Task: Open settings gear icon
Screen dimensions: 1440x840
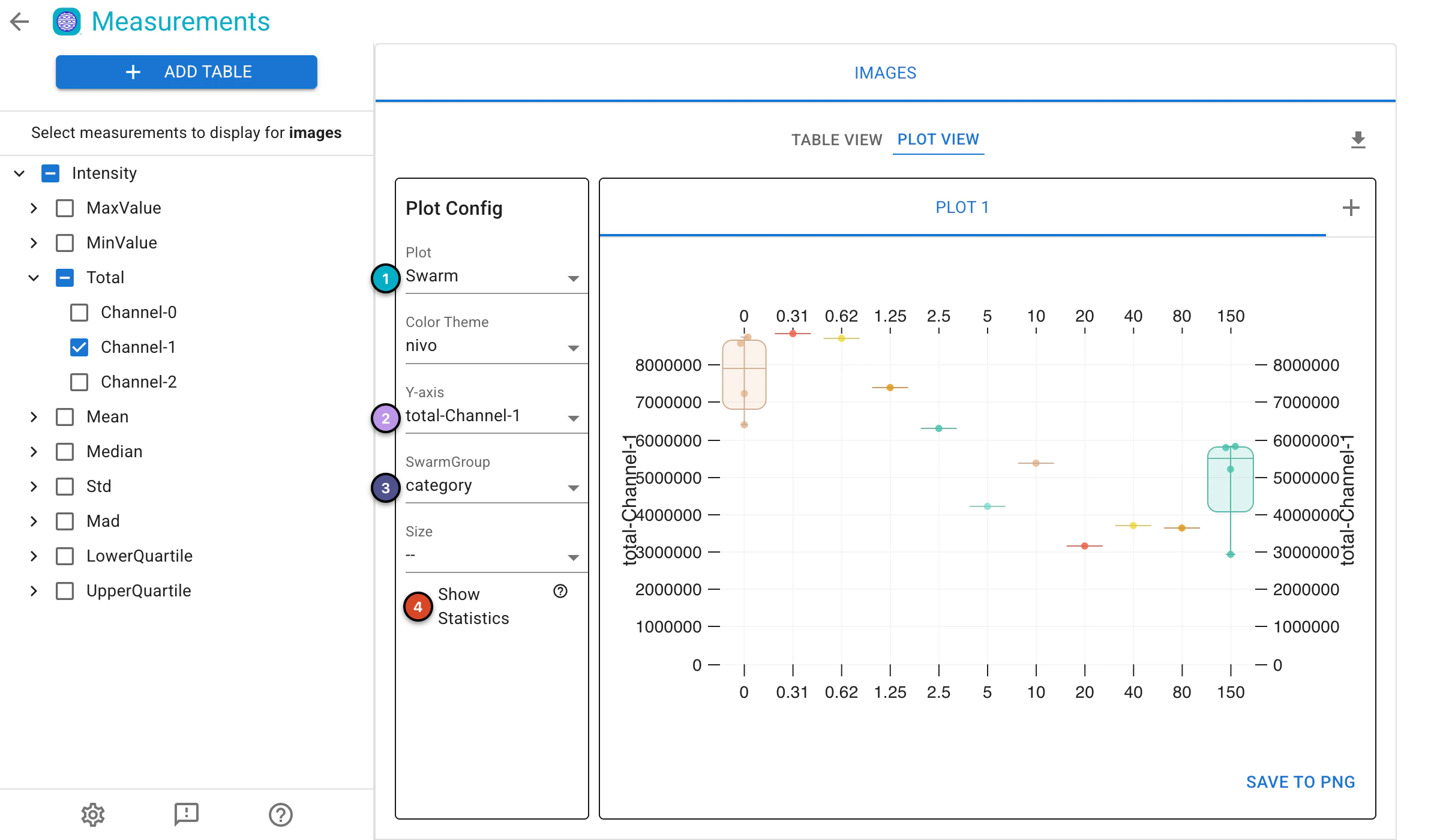Action: (93, 815)
